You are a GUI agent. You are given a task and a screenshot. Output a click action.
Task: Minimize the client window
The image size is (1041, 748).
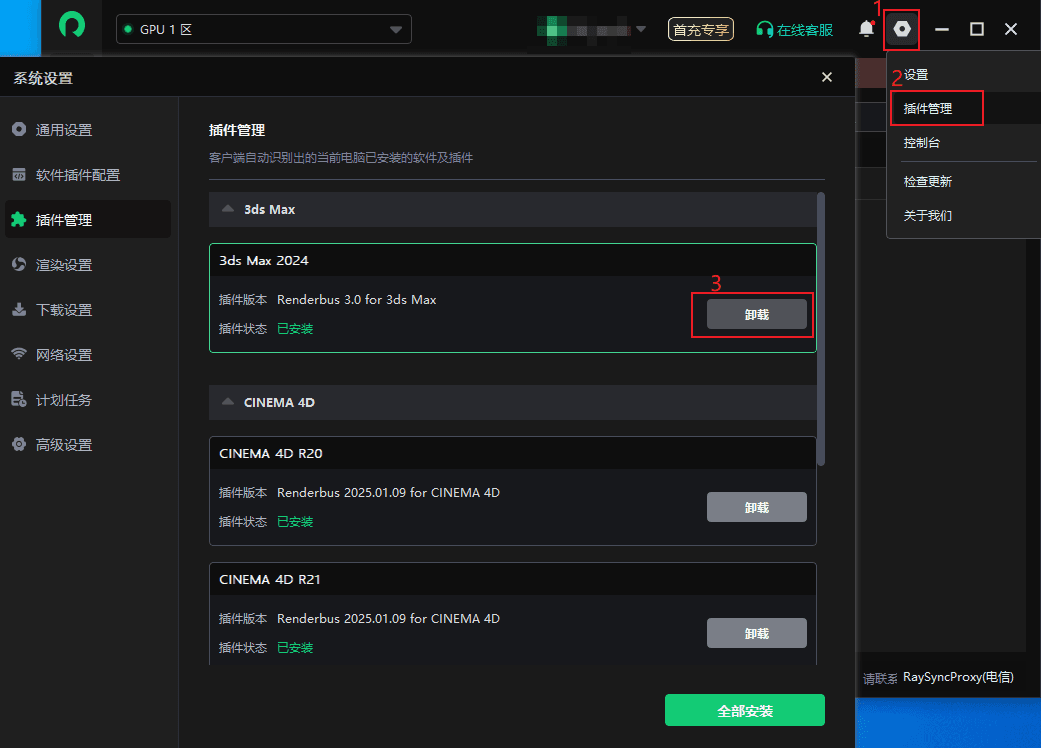(941, 29)
